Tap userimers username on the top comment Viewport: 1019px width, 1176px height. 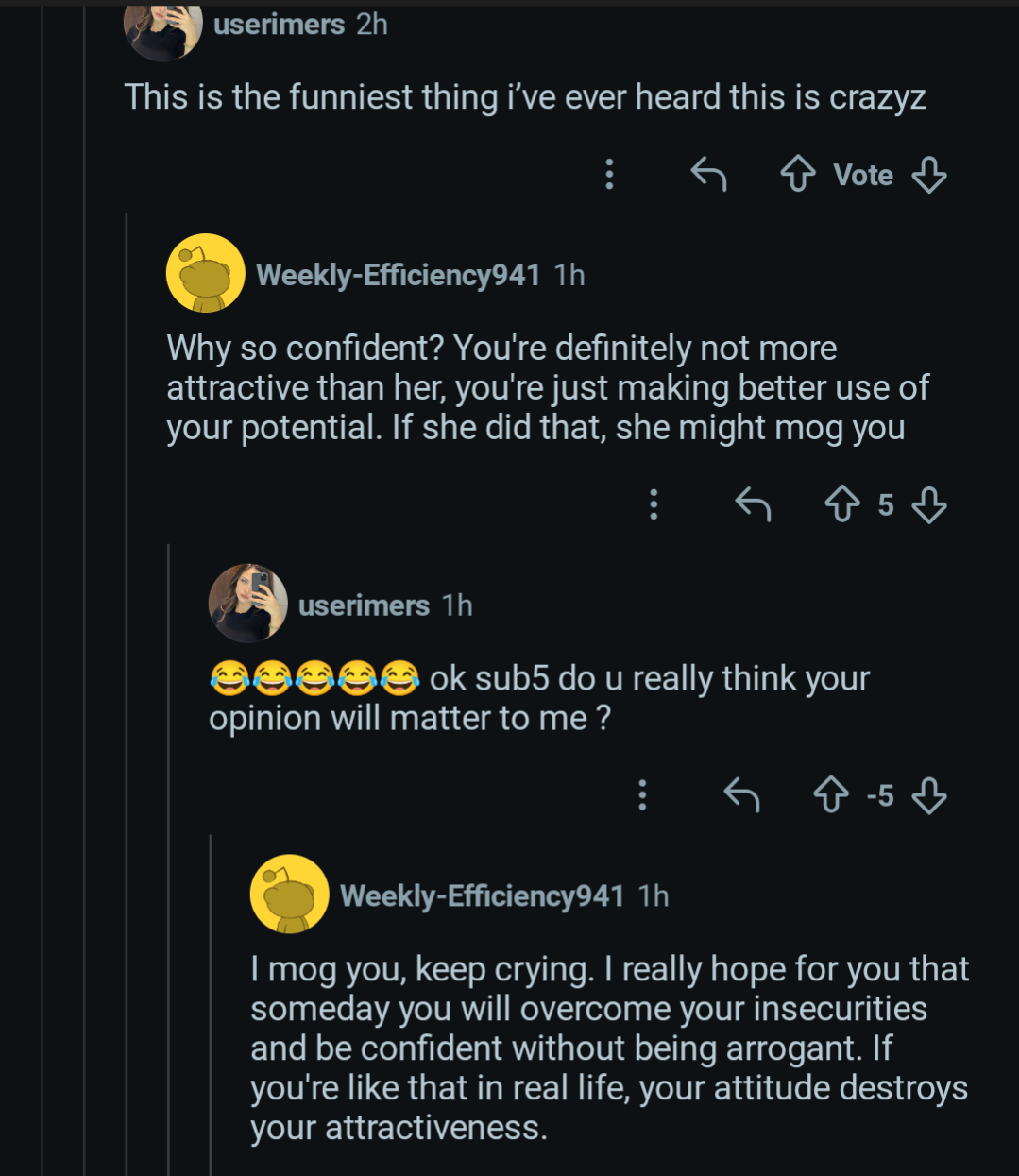pos(279,25)
